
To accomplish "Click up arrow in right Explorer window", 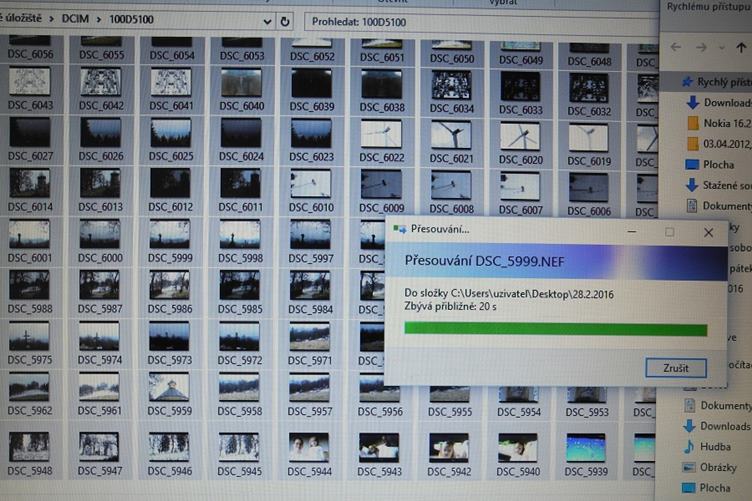I will (x=741, y=47).
